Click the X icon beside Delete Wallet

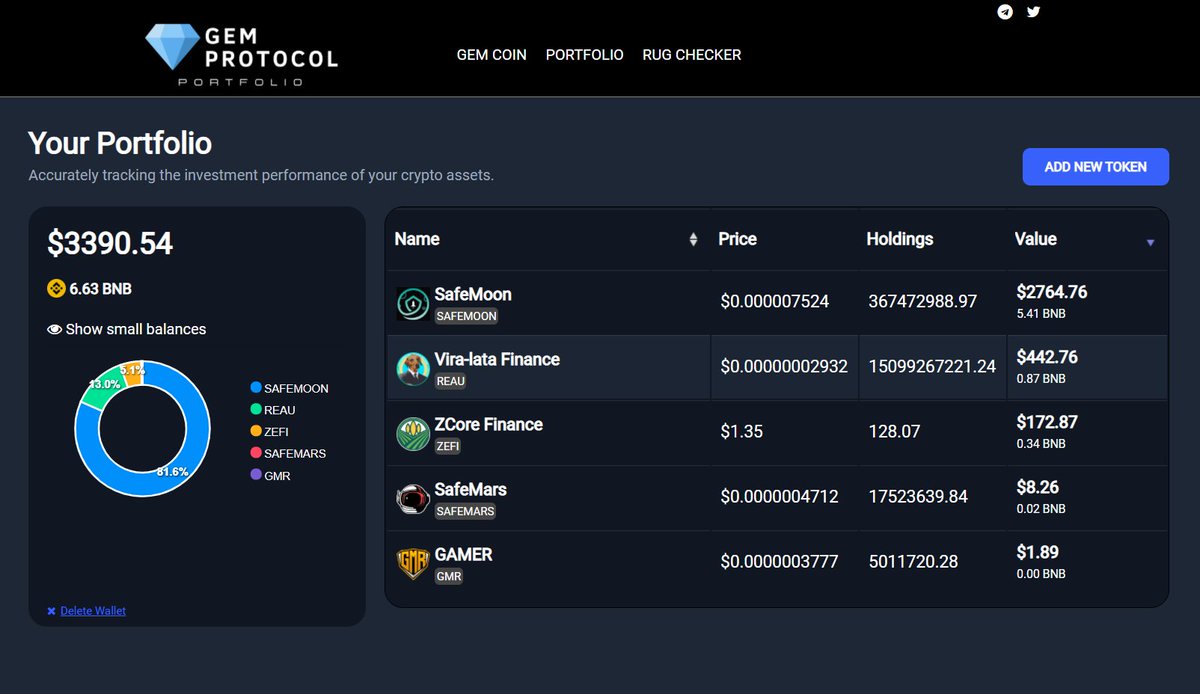click(x=51, y=611)
